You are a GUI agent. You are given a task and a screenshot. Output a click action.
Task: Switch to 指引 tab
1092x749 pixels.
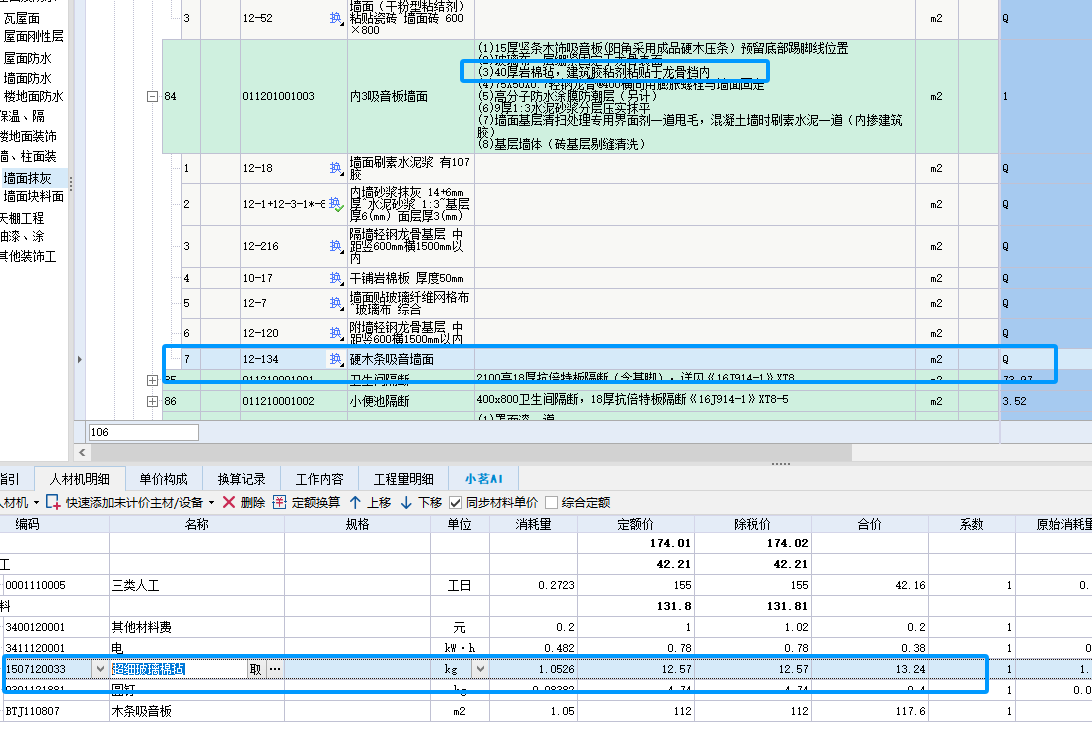coord(10,479)
